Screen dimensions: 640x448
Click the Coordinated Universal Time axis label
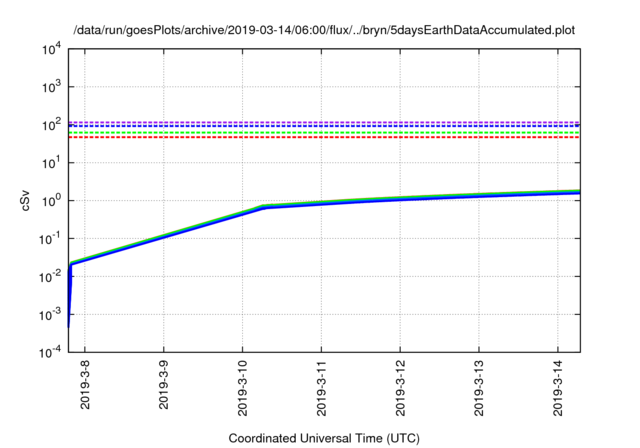click(x=324, y=438)
